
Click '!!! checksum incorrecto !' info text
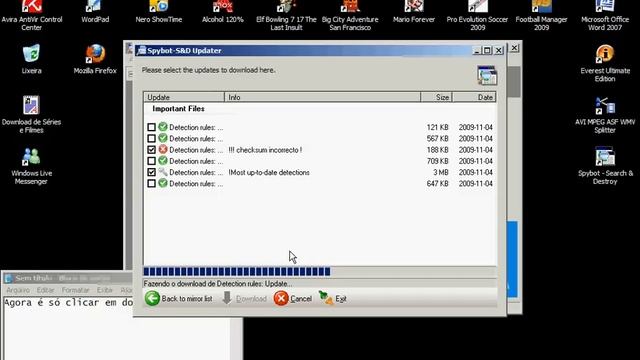pyautogui.click(x=265, y=150)
